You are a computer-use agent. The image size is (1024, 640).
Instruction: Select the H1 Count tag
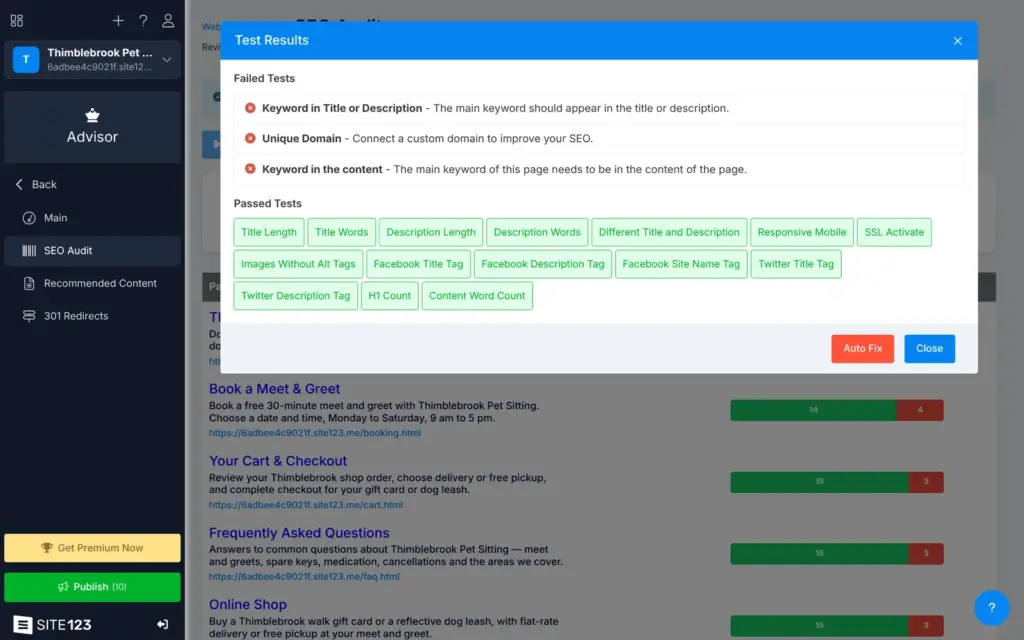(389, 295)
